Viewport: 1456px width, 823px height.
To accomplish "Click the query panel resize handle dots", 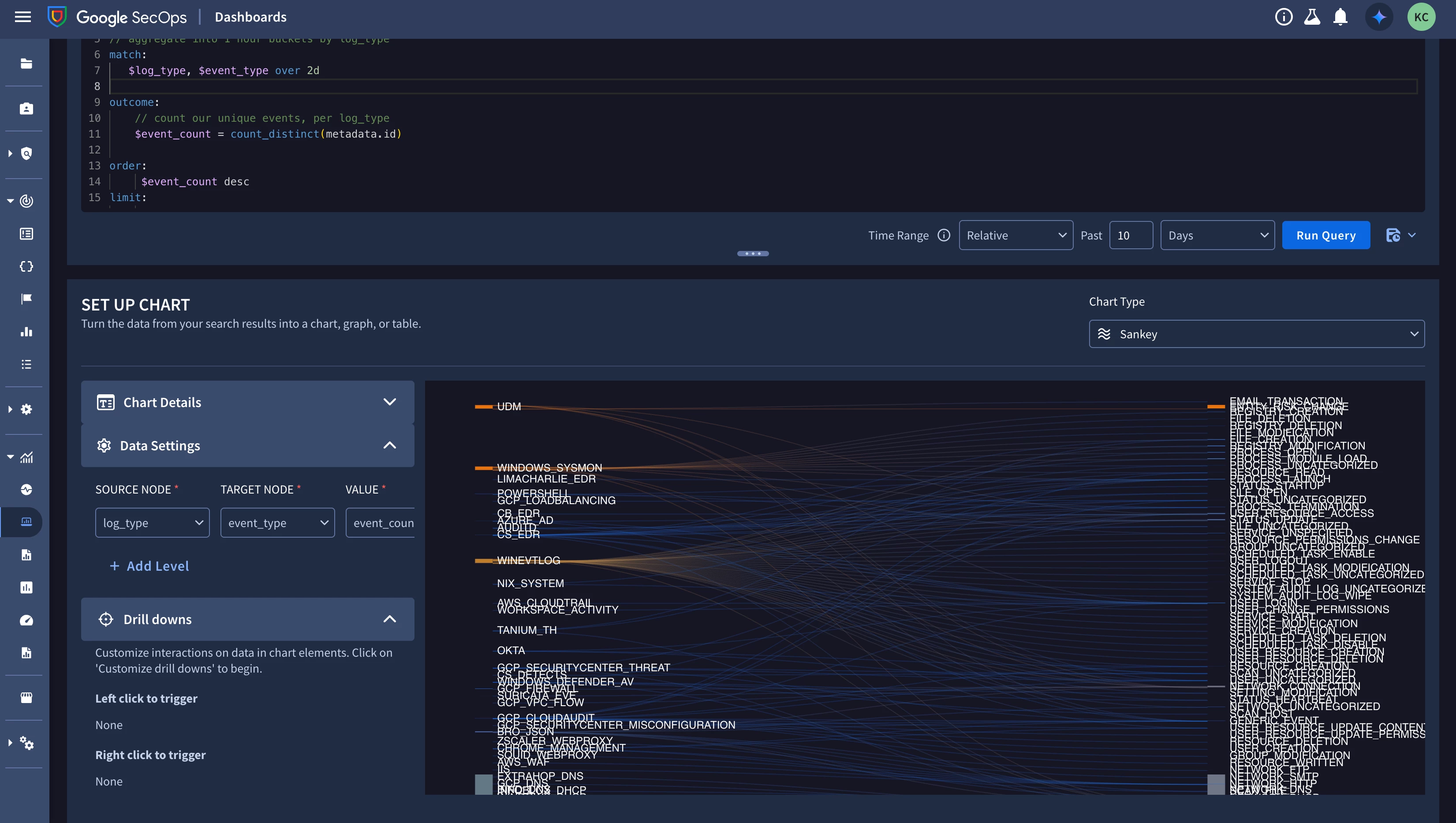I will (x=753, y=254).
